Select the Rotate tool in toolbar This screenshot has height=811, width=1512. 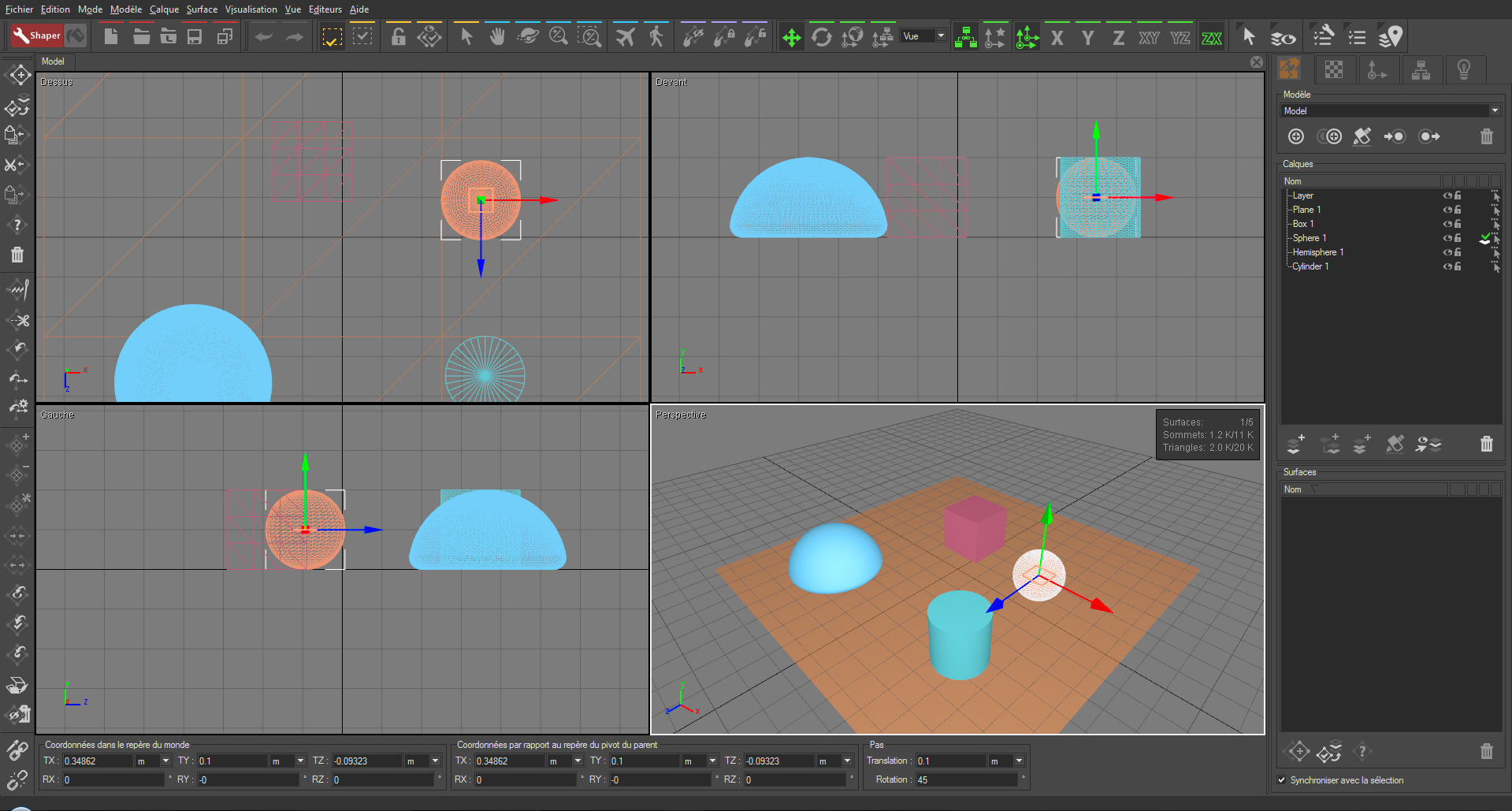click(x=821, y=37)
